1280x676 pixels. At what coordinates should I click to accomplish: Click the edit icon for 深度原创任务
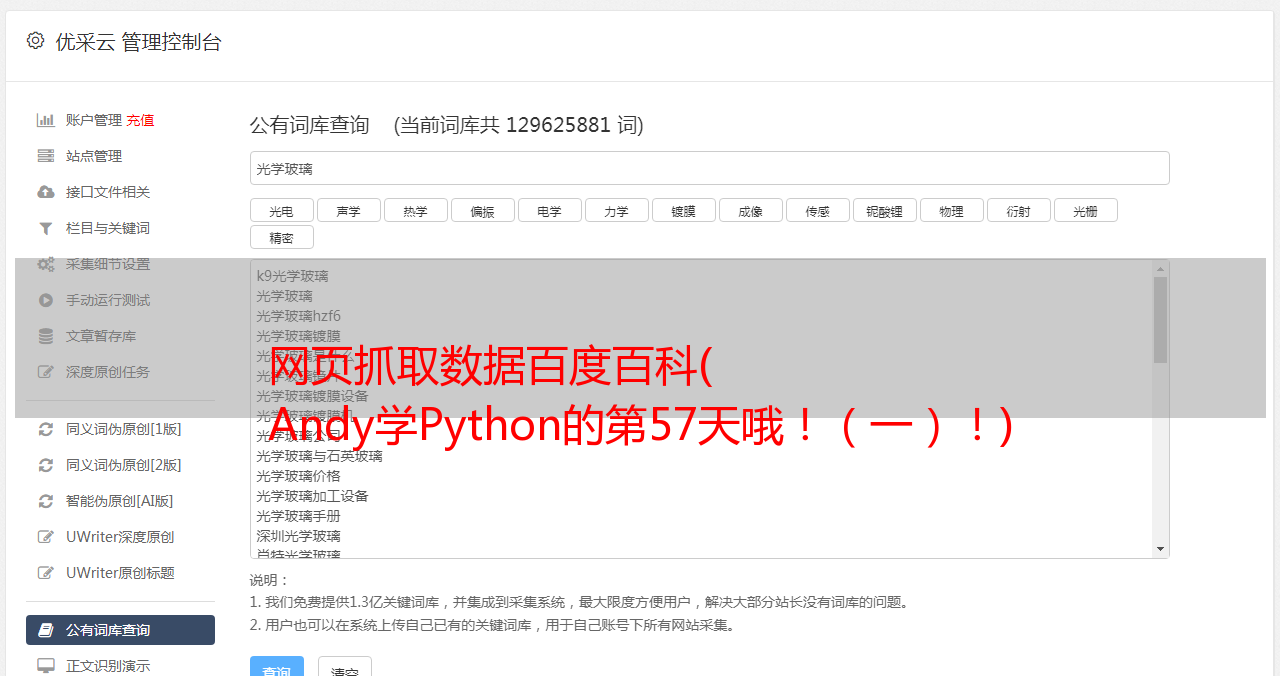[x=46, y=372]
